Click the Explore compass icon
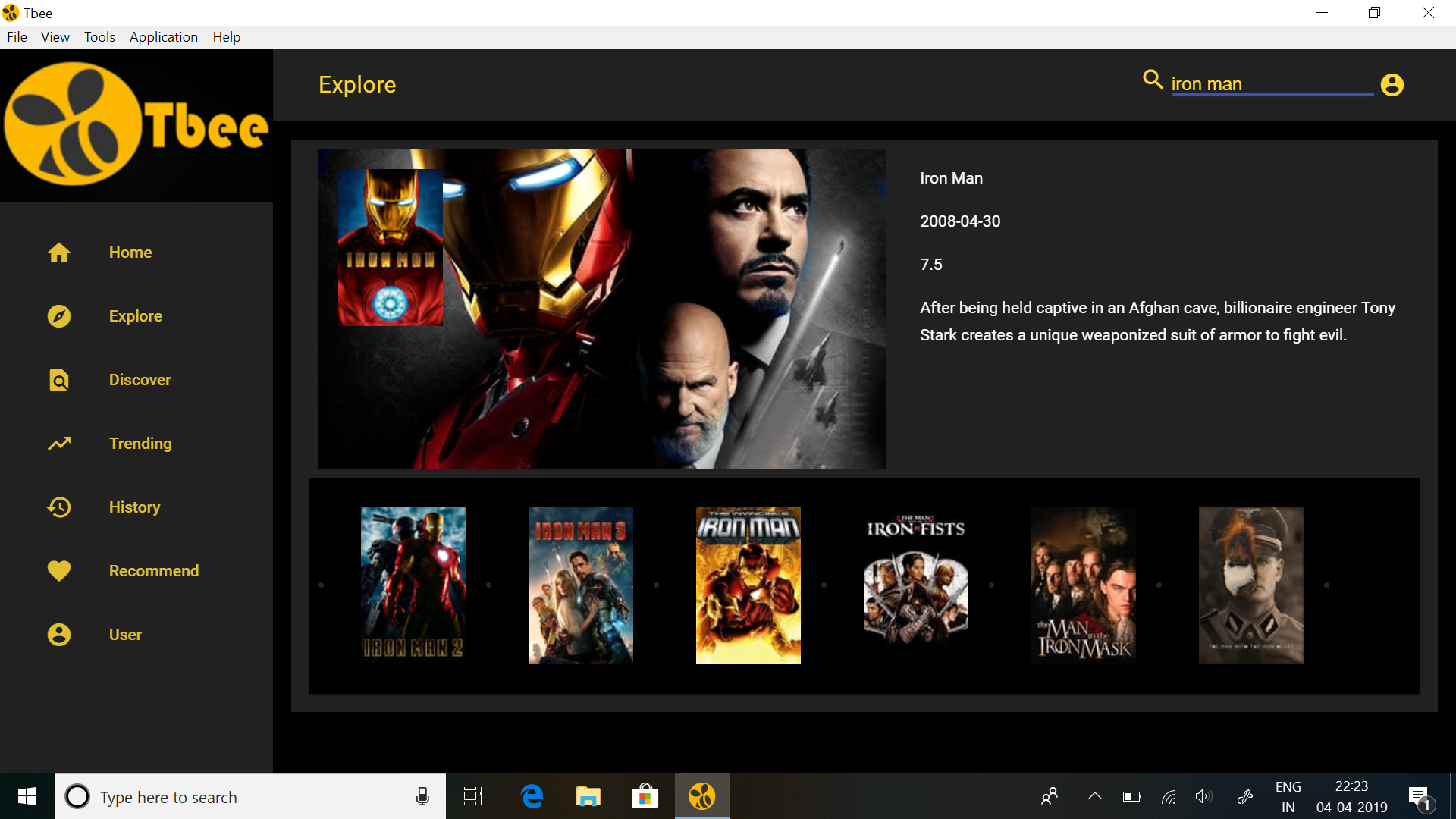1456x819 pixels. pyautogui.click(x=59, y=316)
